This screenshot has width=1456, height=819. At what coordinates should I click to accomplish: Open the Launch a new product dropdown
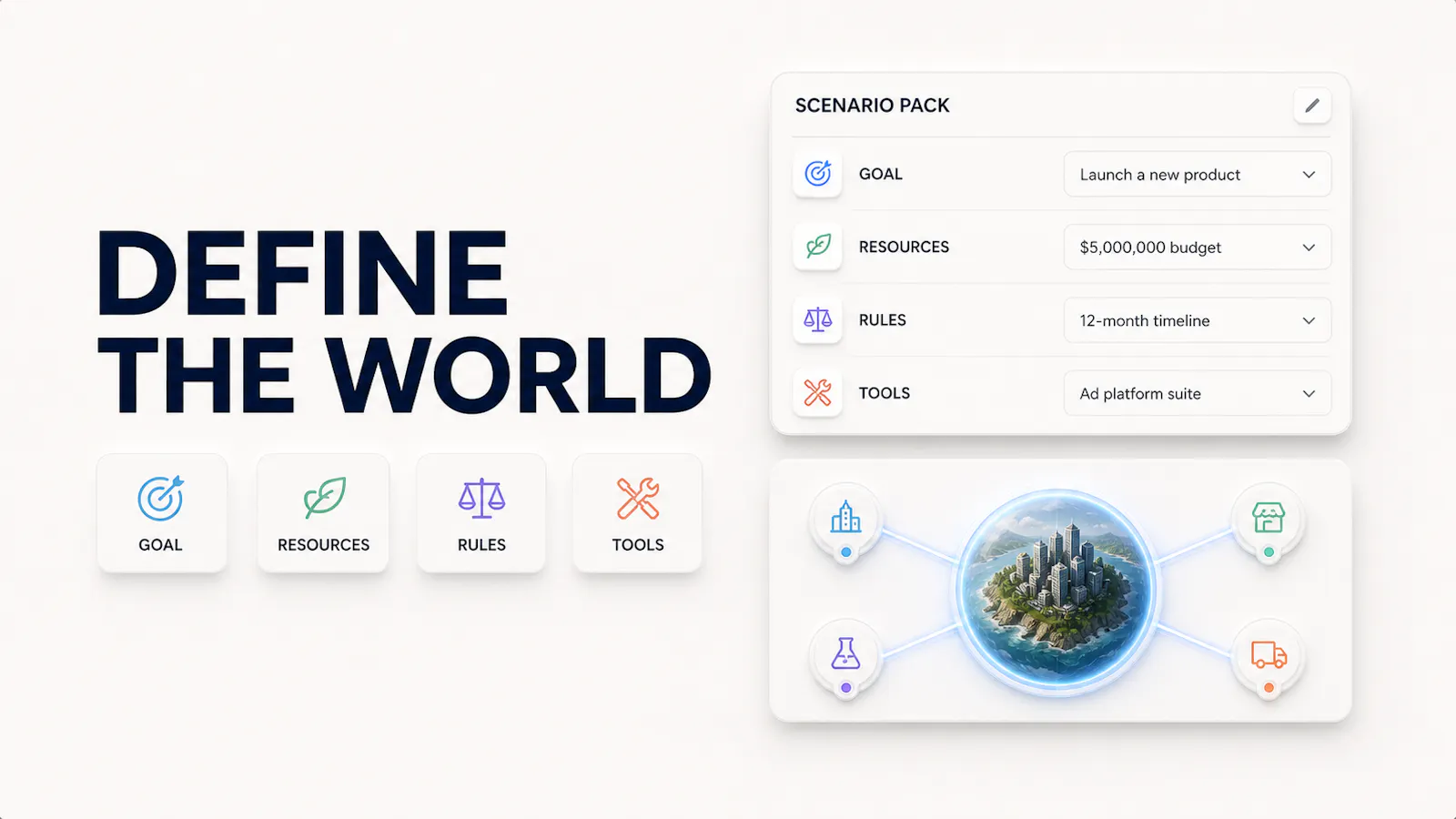click(1197, 174)
